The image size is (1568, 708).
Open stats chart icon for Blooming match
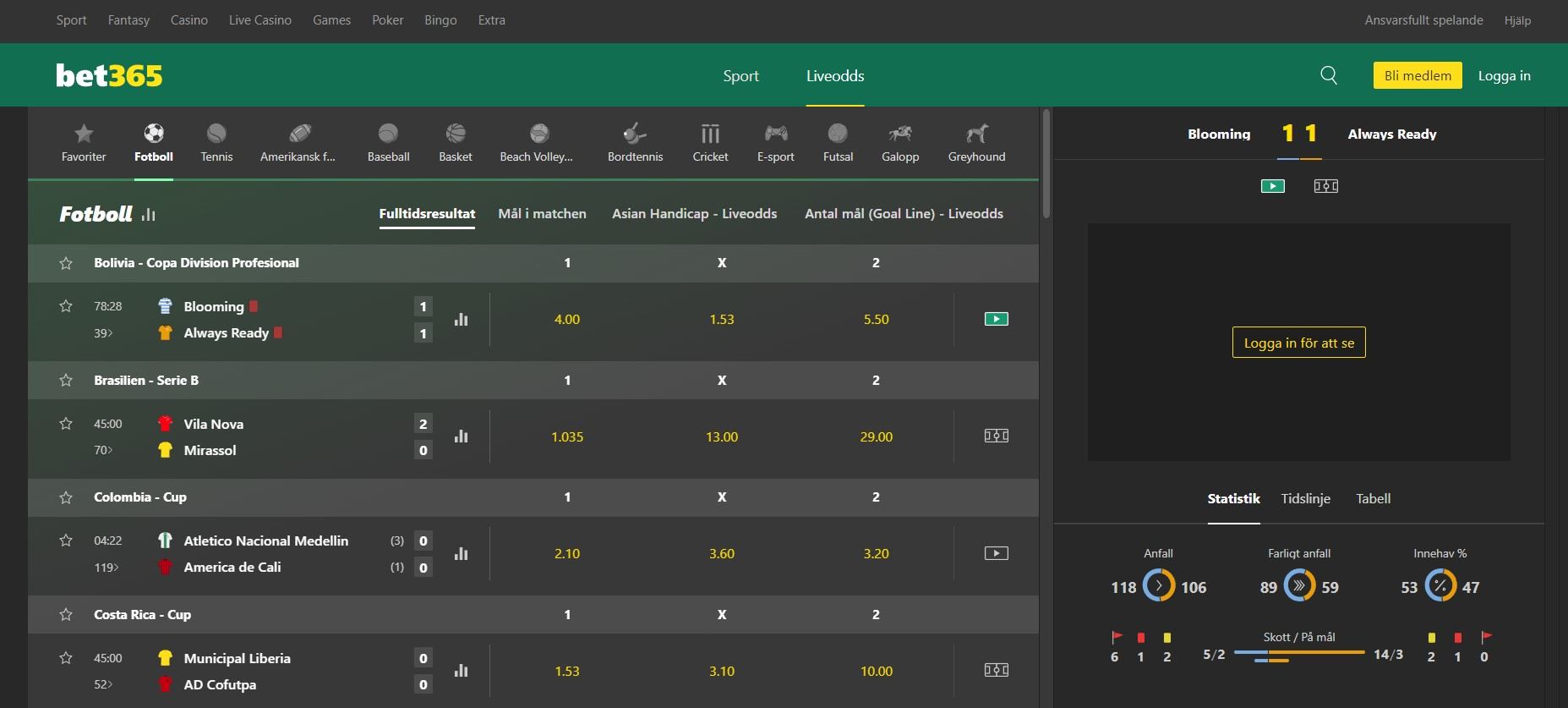[x=461, y=319]
